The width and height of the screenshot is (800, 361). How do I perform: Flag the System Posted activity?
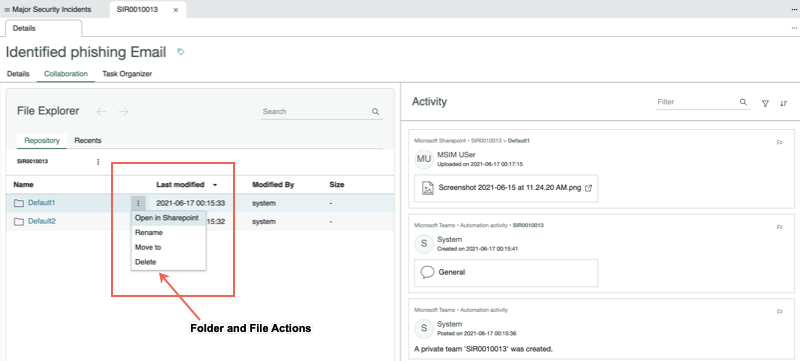pyautogui.click(x=780, y=312)
